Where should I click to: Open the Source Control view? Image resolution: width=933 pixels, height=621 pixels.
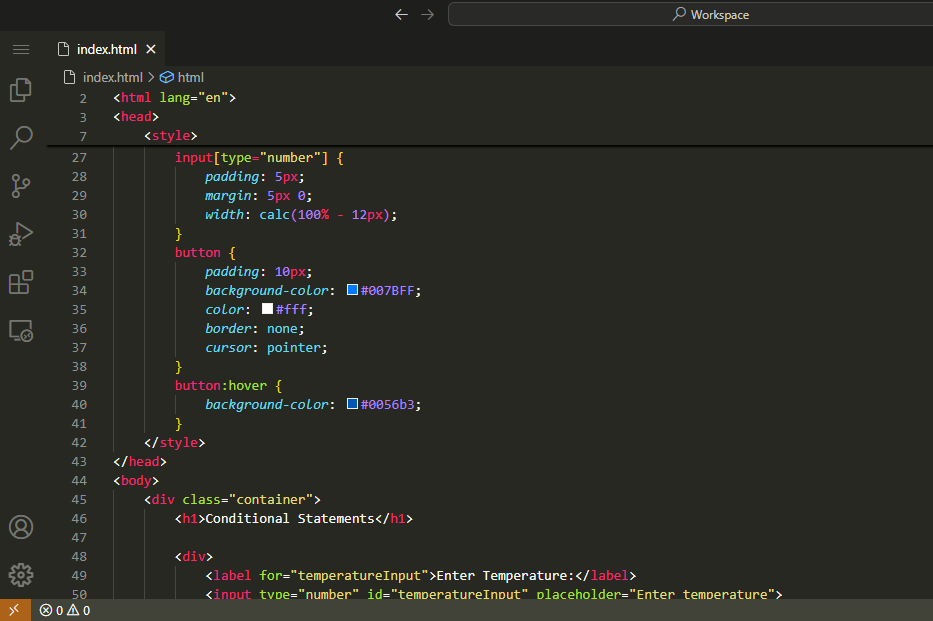[x=21, y=185]
